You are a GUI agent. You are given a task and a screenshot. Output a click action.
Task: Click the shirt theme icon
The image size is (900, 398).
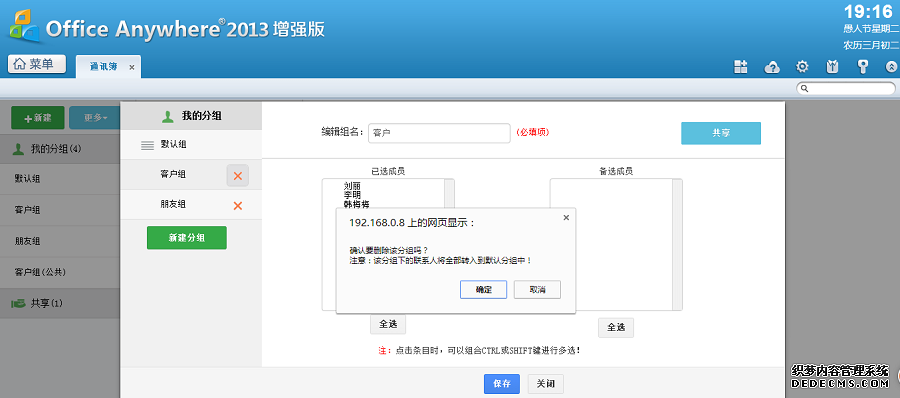pyautogui.click(x=832, y=67)
